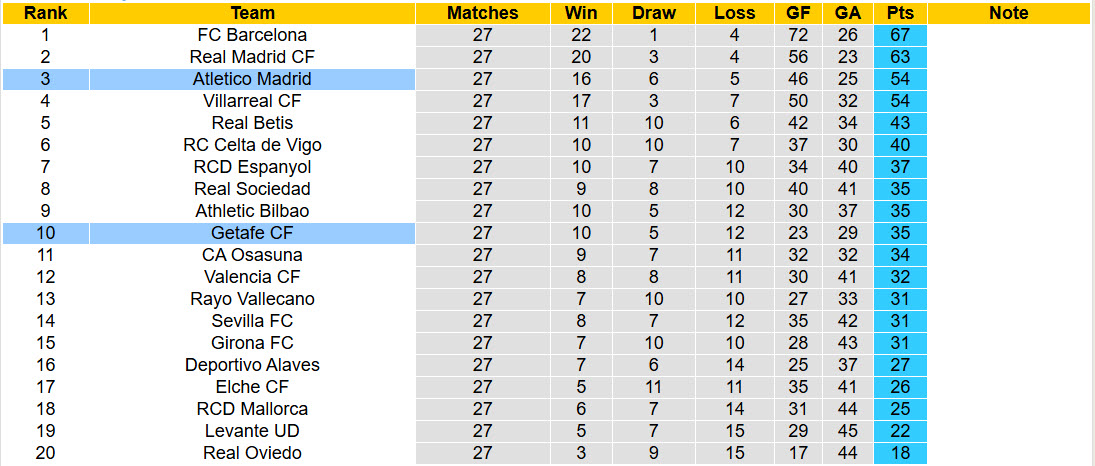Open the FC Barcelona team link
Image resolution: width=1095 pixels, height=466 pixels.
pyautogui.click(x=252, y=35)
